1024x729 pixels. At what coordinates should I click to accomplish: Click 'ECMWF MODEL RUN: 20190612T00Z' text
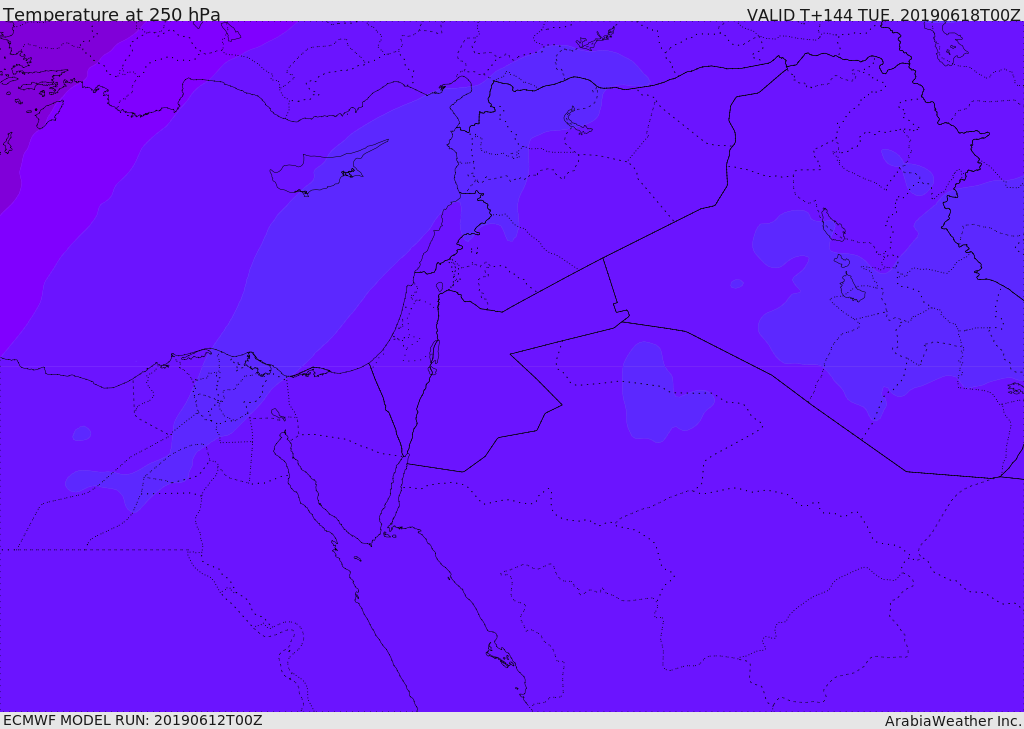(133, 720)
